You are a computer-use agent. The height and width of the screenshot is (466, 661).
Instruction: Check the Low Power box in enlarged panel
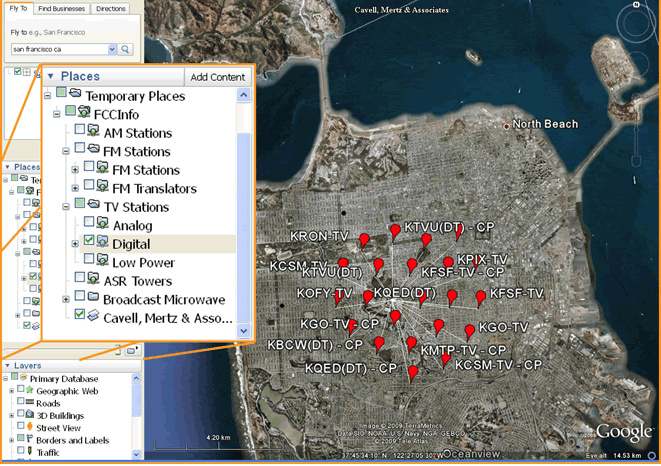[89, 259]
